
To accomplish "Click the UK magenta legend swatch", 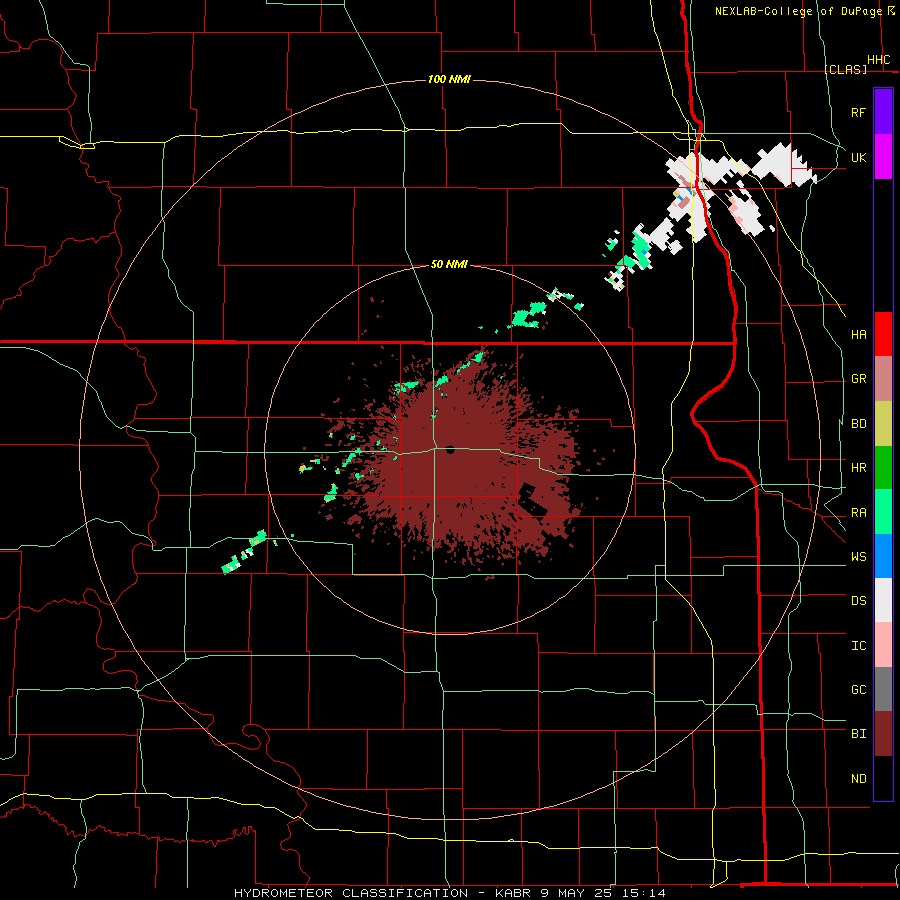I will point(883,157).
